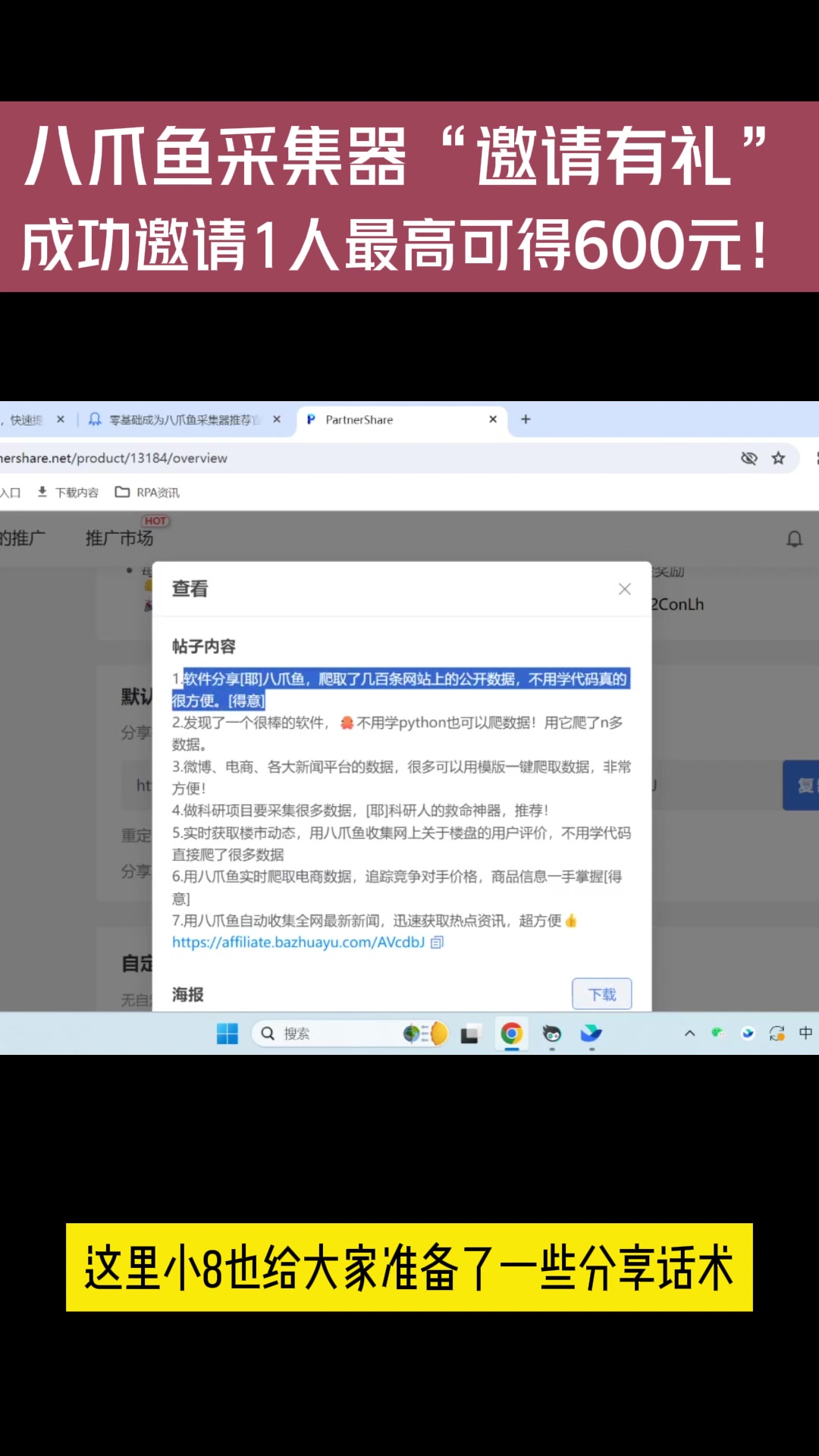The height and width of the screenshot is (1456, 819).
Task: Close the 快速提 tab
Action: point(61,419)
